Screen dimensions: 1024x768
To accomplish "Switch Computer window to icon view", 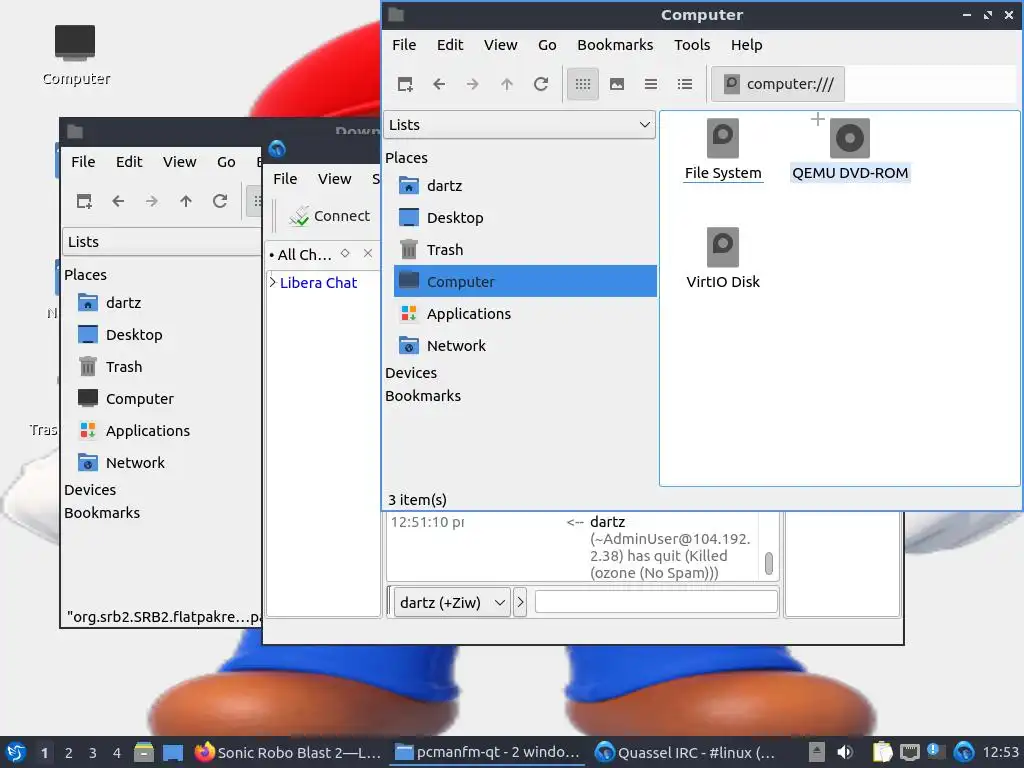I will [x=583, y=84].
